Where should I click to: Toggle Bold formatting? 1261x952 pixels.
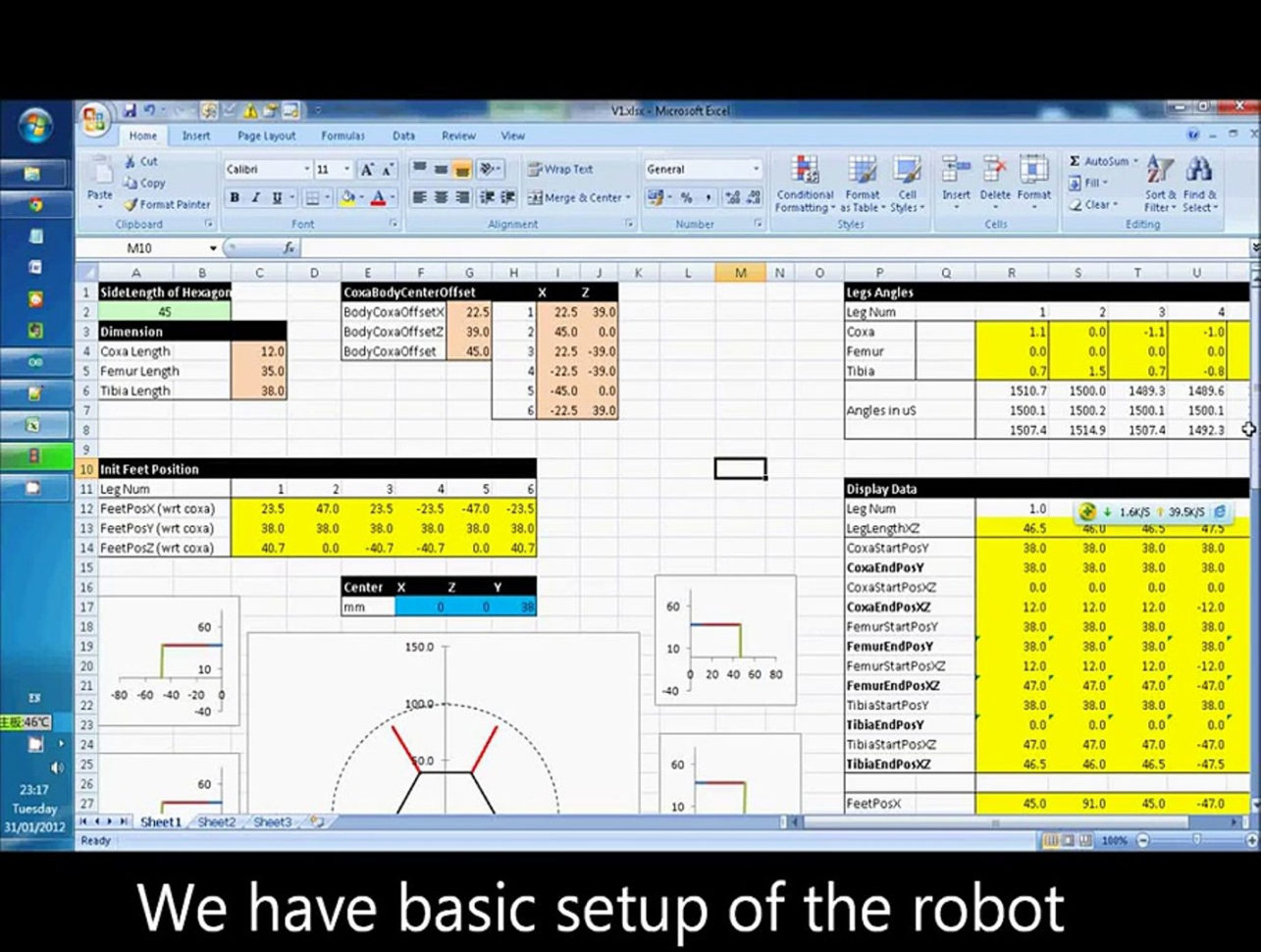click(234, 197)
